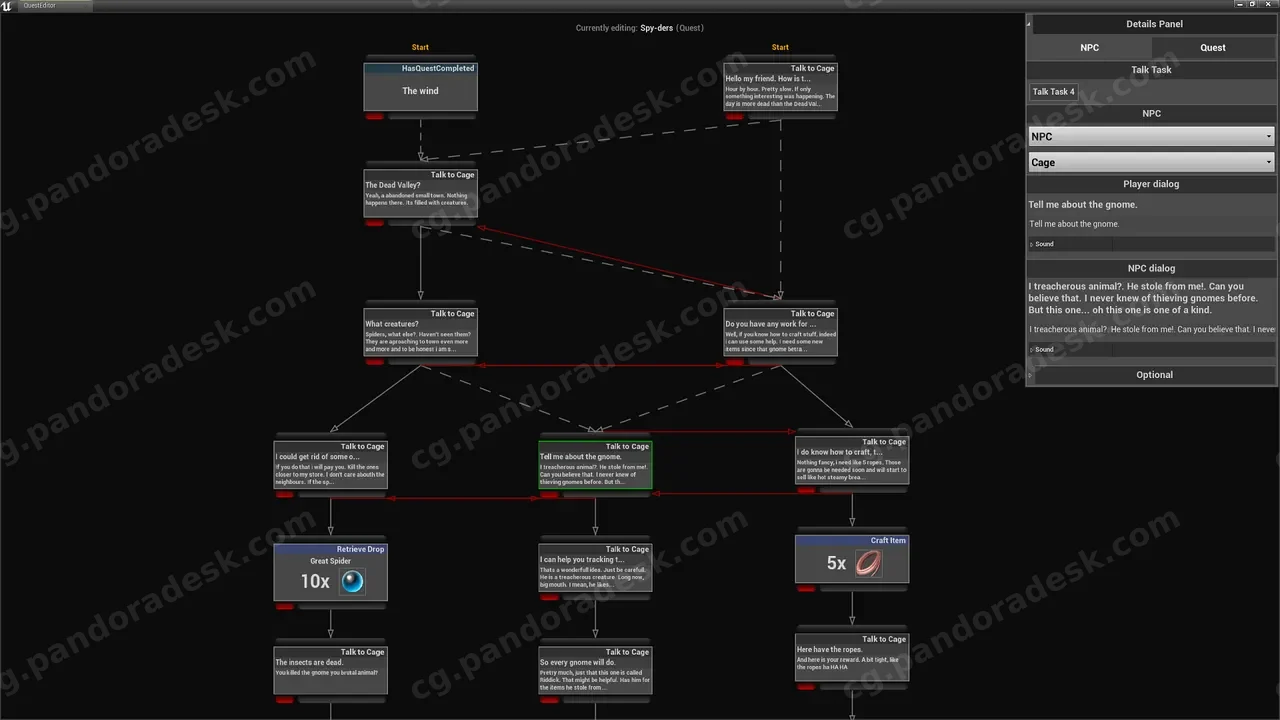Expand Sound under Player dialog
This screenshot has height=720, width=1280.
point(1031,244)
